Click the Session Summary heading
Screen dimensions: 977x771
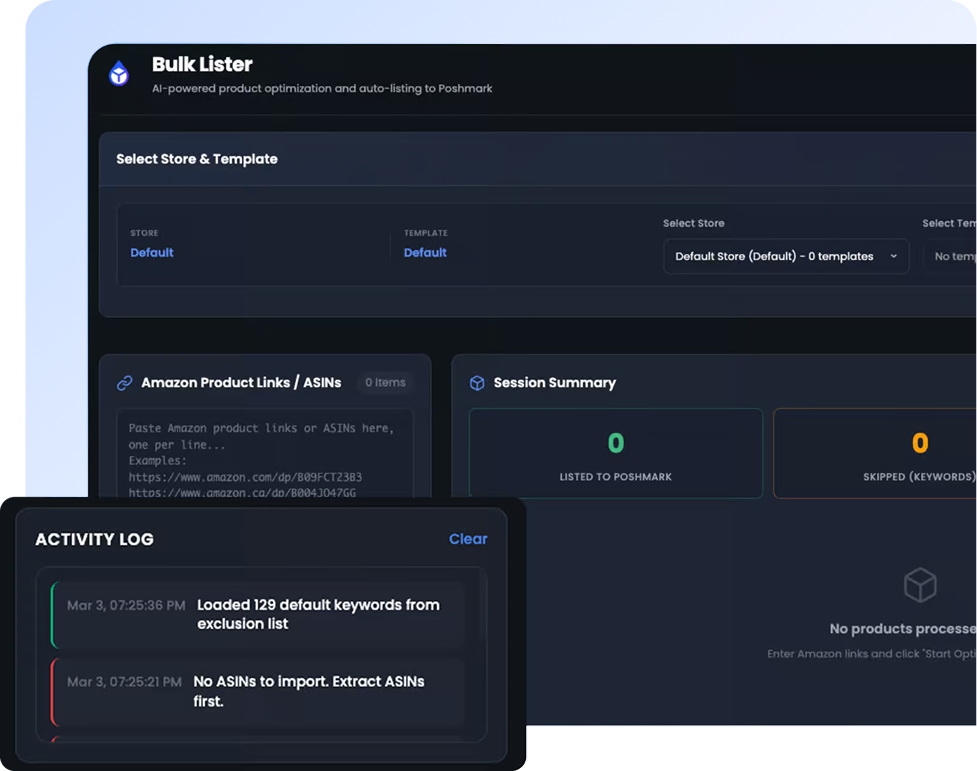pos(554,383)
